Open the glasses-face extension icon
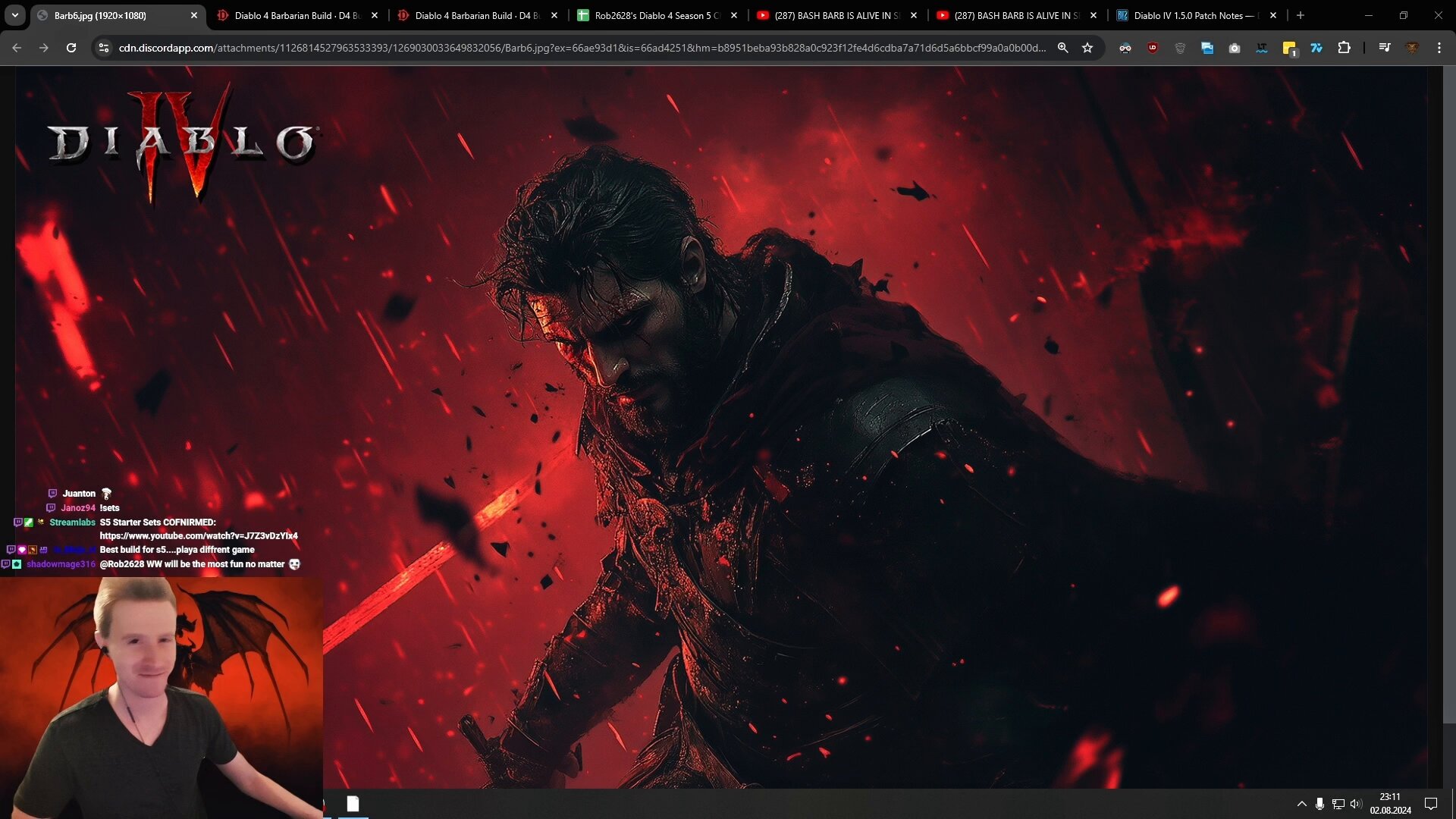Image resolution: width=1456 pixels, height=819 pixels. (x=1125, y=48)
